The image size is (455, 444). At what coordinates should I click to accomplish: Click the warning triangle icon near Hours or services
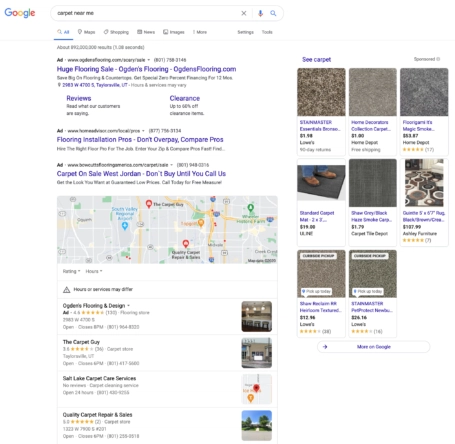(x=66, y=290)
